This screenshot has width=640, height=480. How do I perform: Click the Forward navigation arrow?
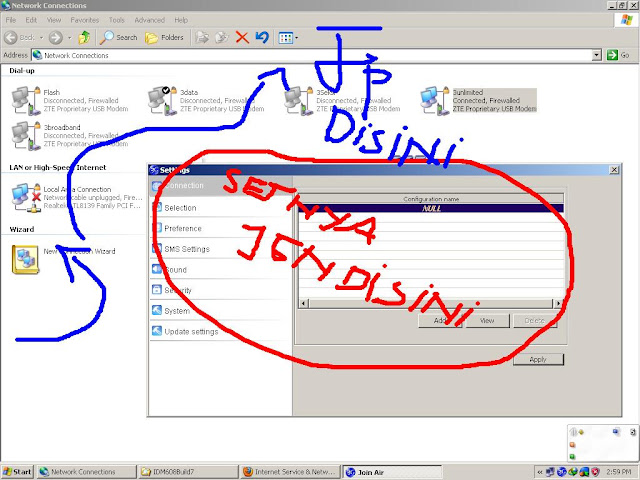pos(56,38)
